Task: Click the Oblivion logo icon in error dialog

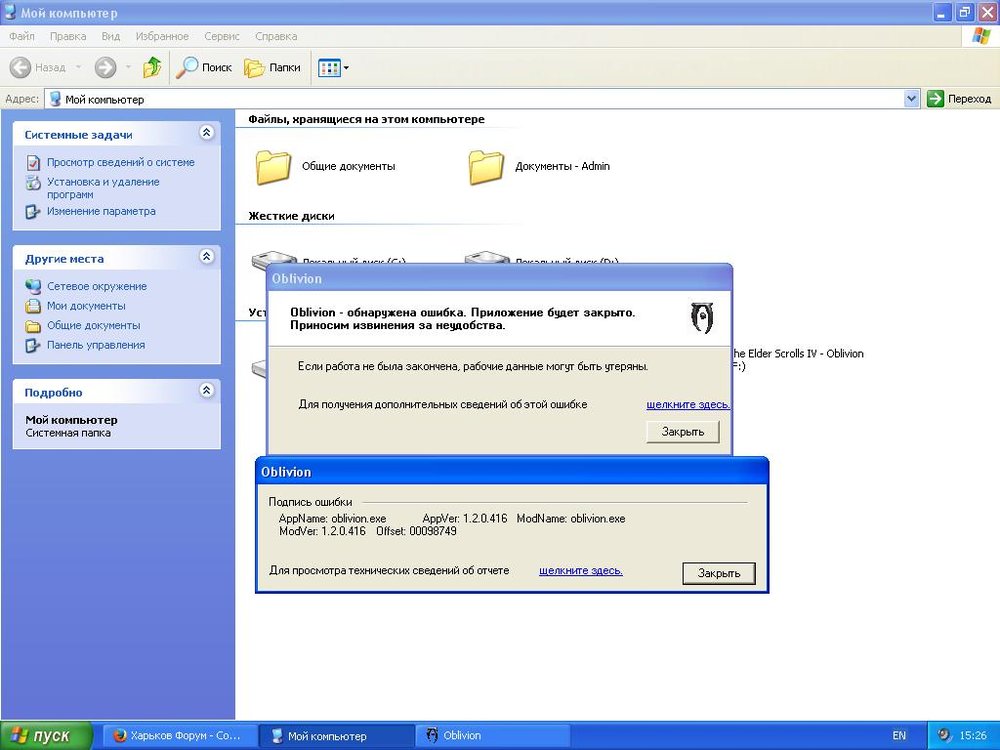Action: pyautogui.click(x=702, y=317)
